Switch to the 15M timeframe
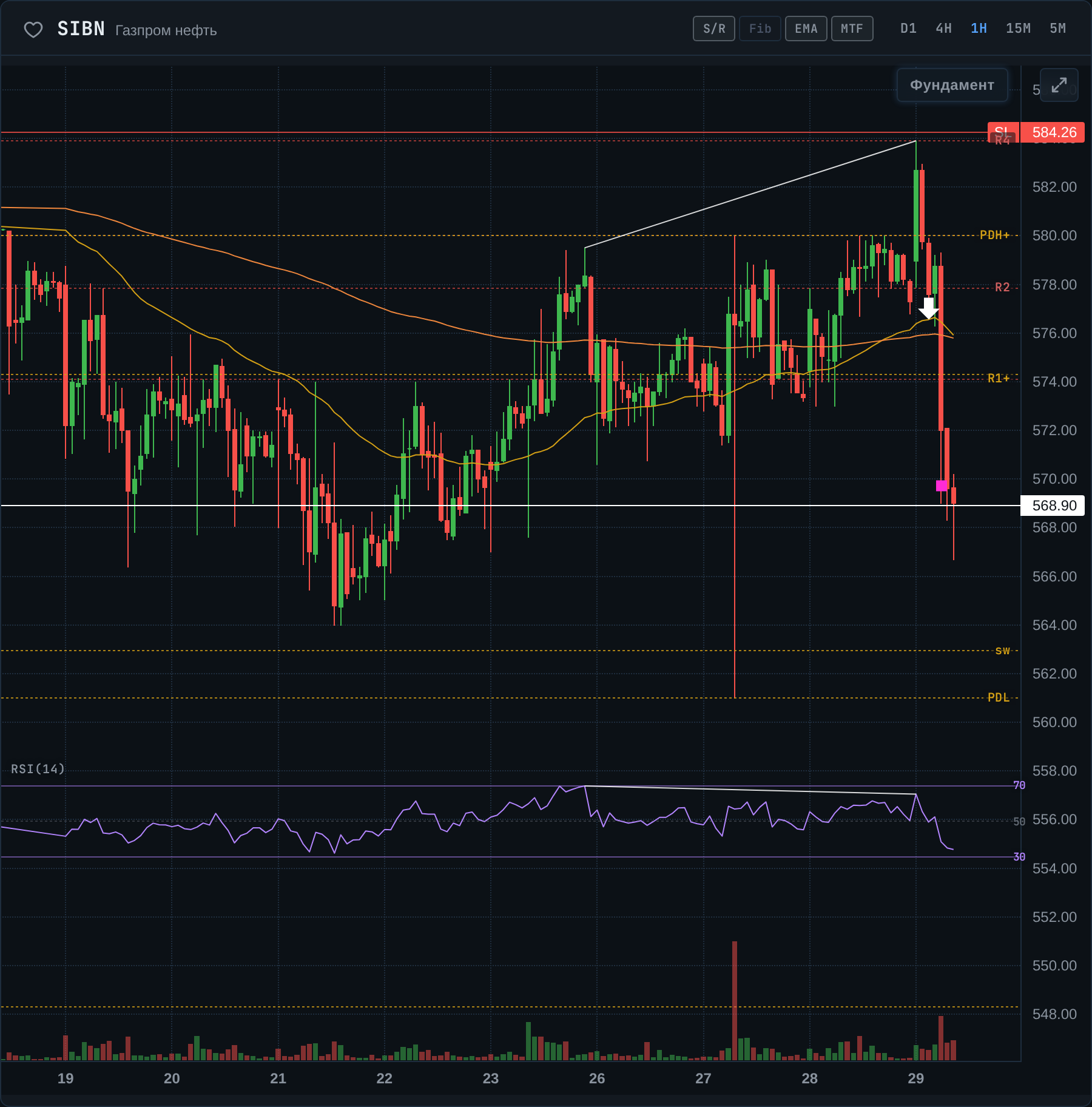Viewport: 1092px width, 1107px height. tap(1018, 29)
